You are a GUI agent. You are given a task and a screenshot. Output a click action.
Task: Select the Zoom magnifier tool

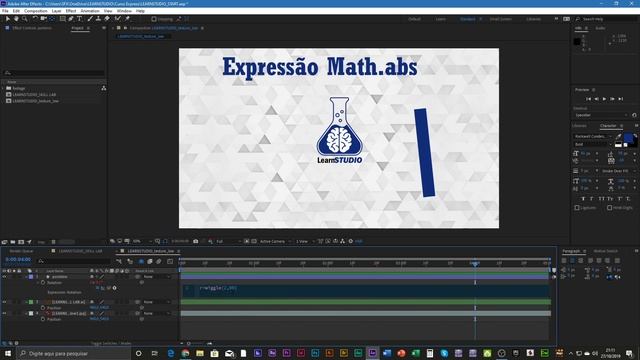pyautogui.click(x=25, y=19)
